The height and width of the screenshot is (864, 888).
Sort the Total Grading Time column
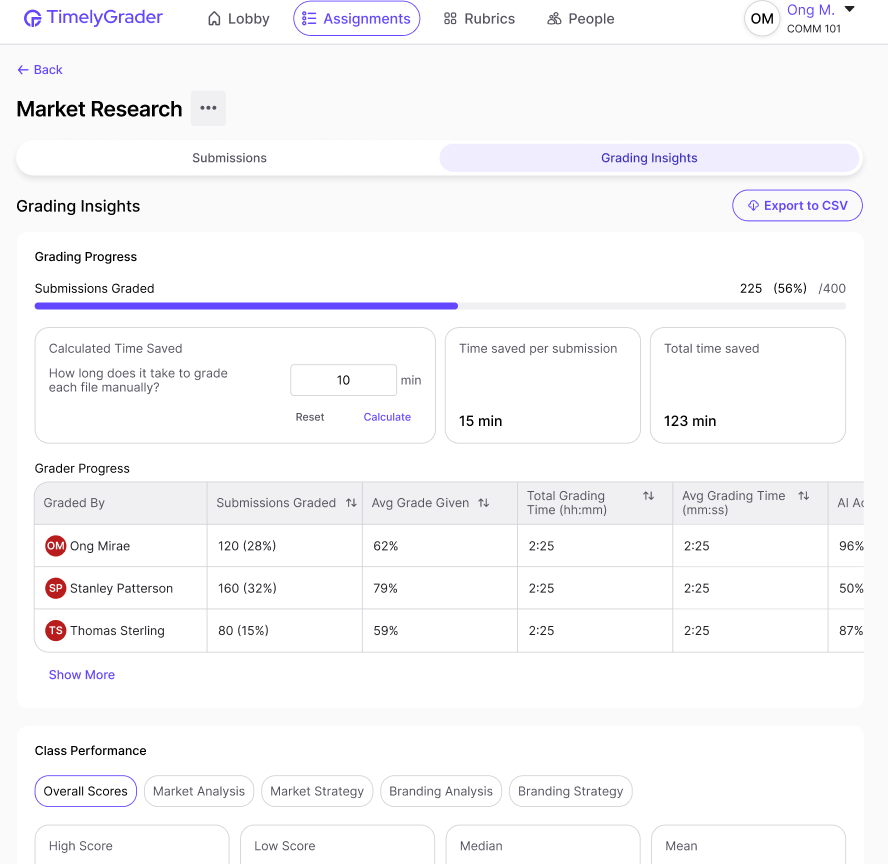click(x=648, y=496)
